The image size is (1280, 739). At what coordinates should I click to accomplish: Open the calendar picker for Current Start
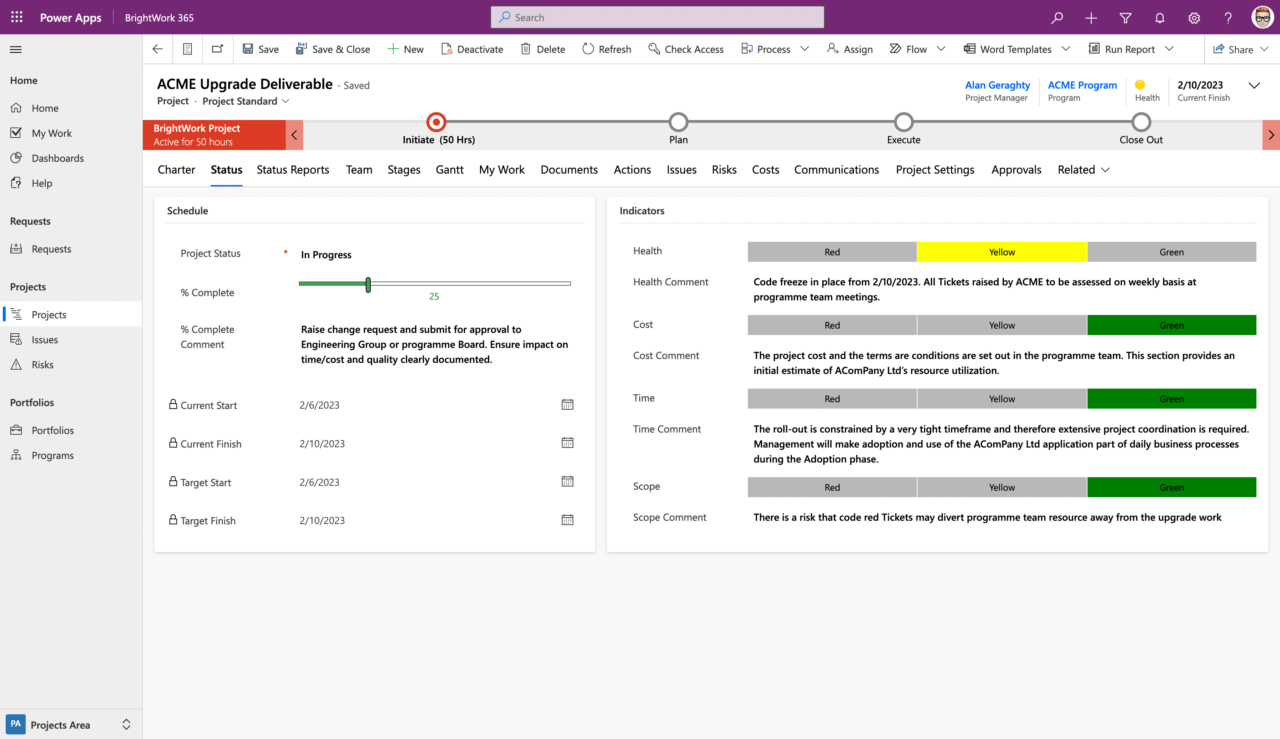[x=567, y=405]
